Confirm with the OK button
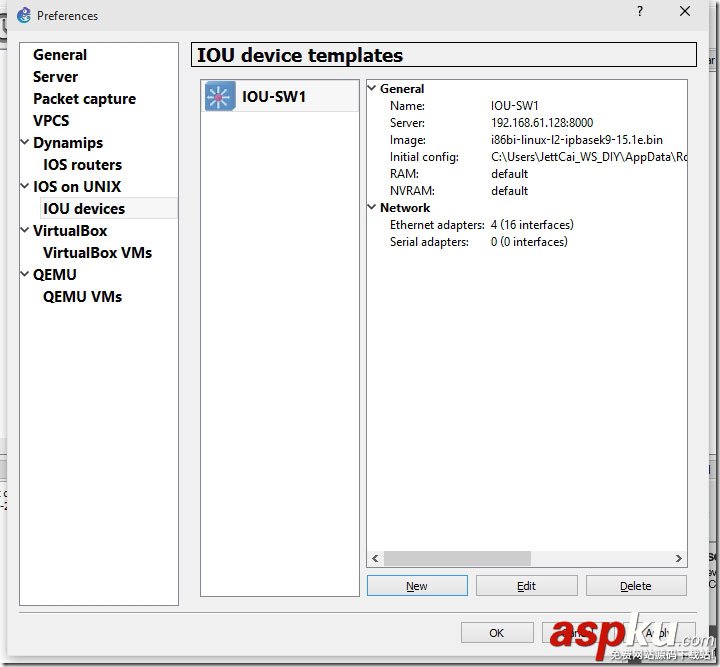720x667 pixels. pyautogui.click(x=497, y=633)
